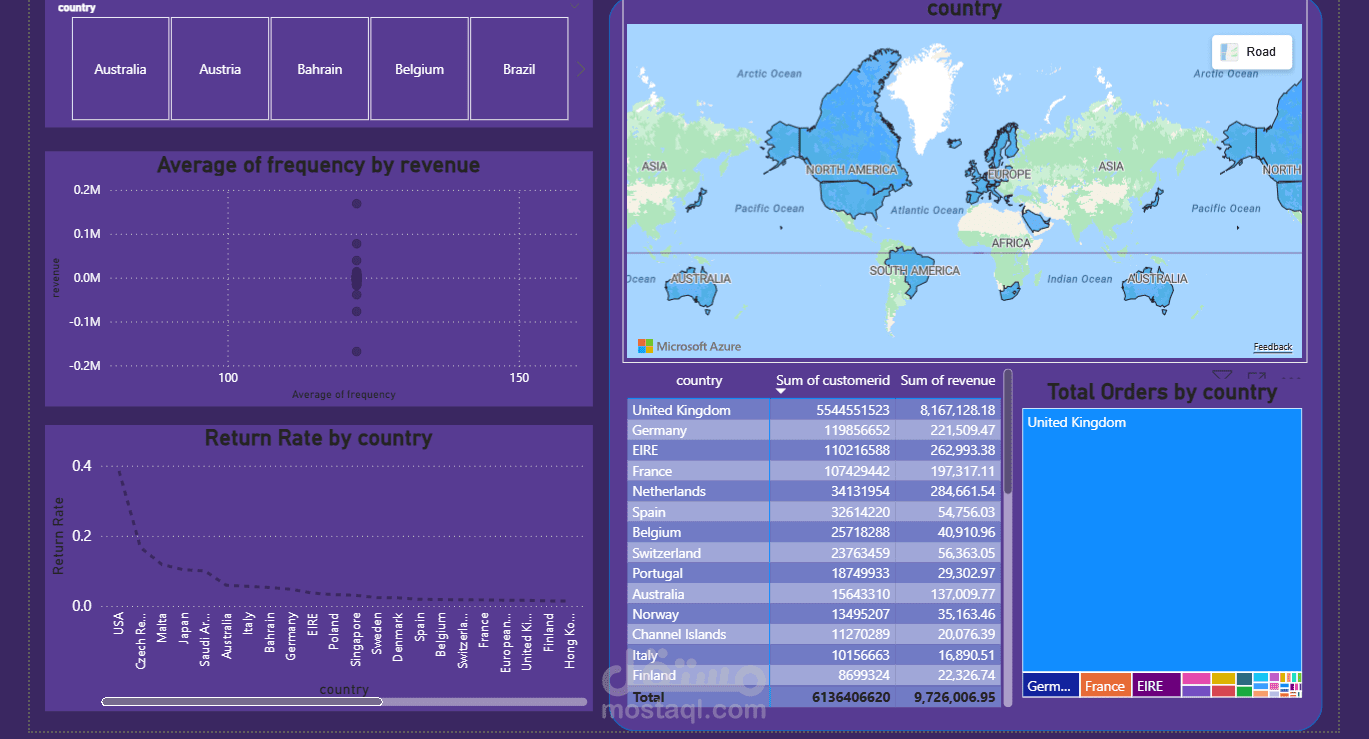Open the Road map style selector
The image size is (1369, 739).
coord(1252,52)
